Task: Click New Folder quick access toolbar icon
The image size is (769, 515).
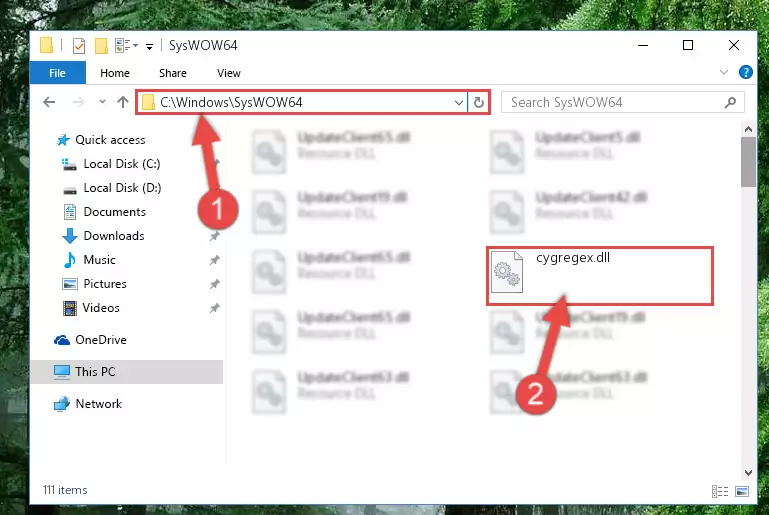Action: (x=101, y=46)
